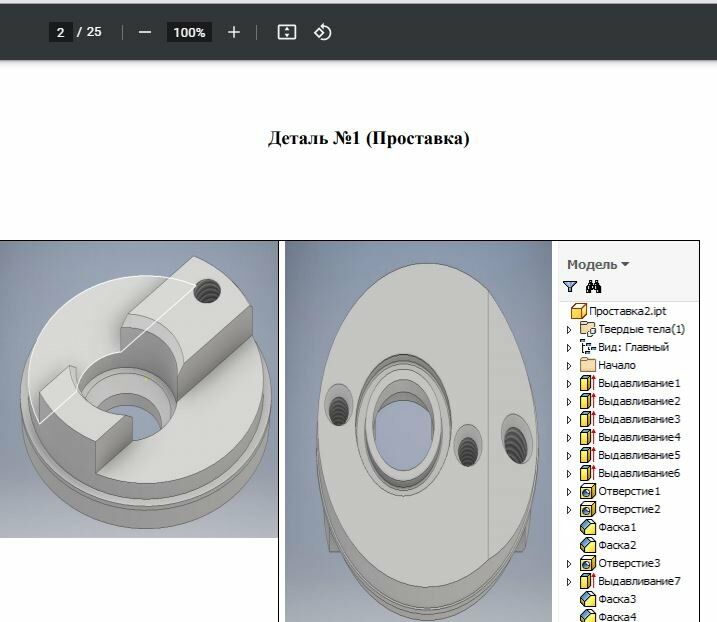Click the filter funnel icon in model browser
The width and height of the screenshot is (717, 622).
[x=570, y=287]
